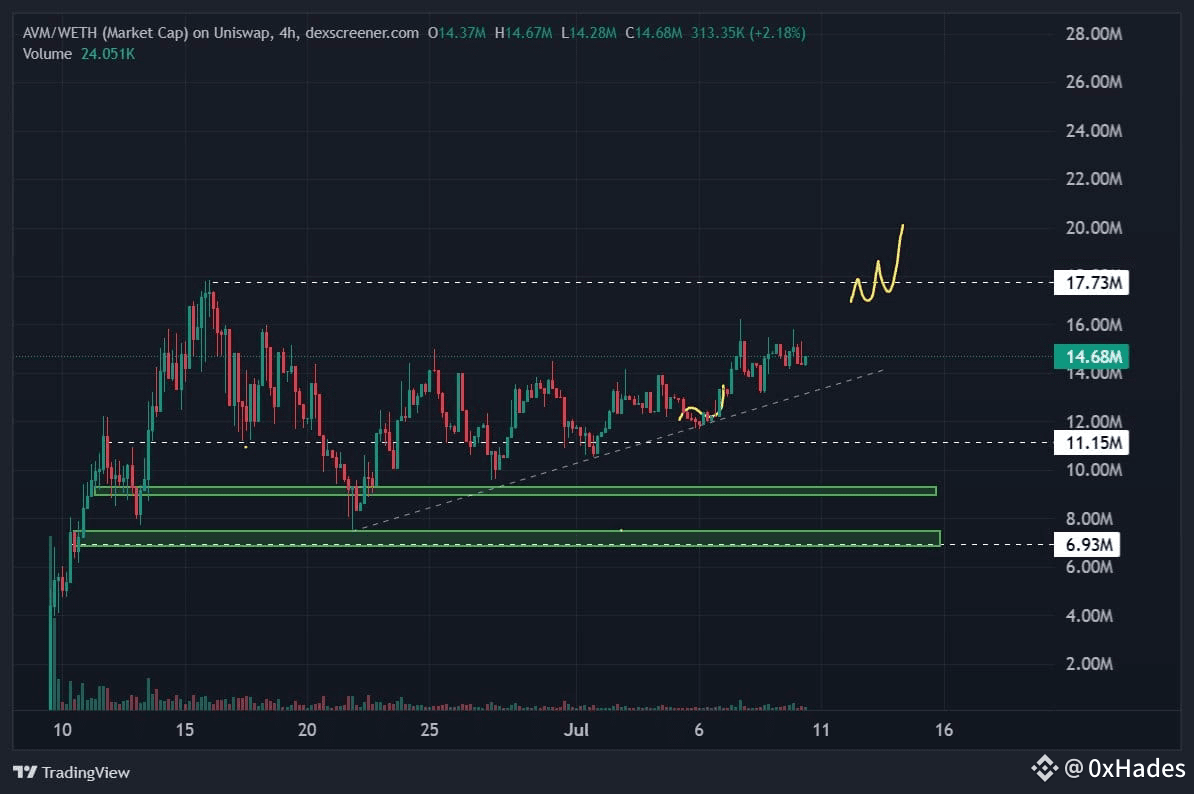Click the Jul date label on time axis

(x=576, y=730)
